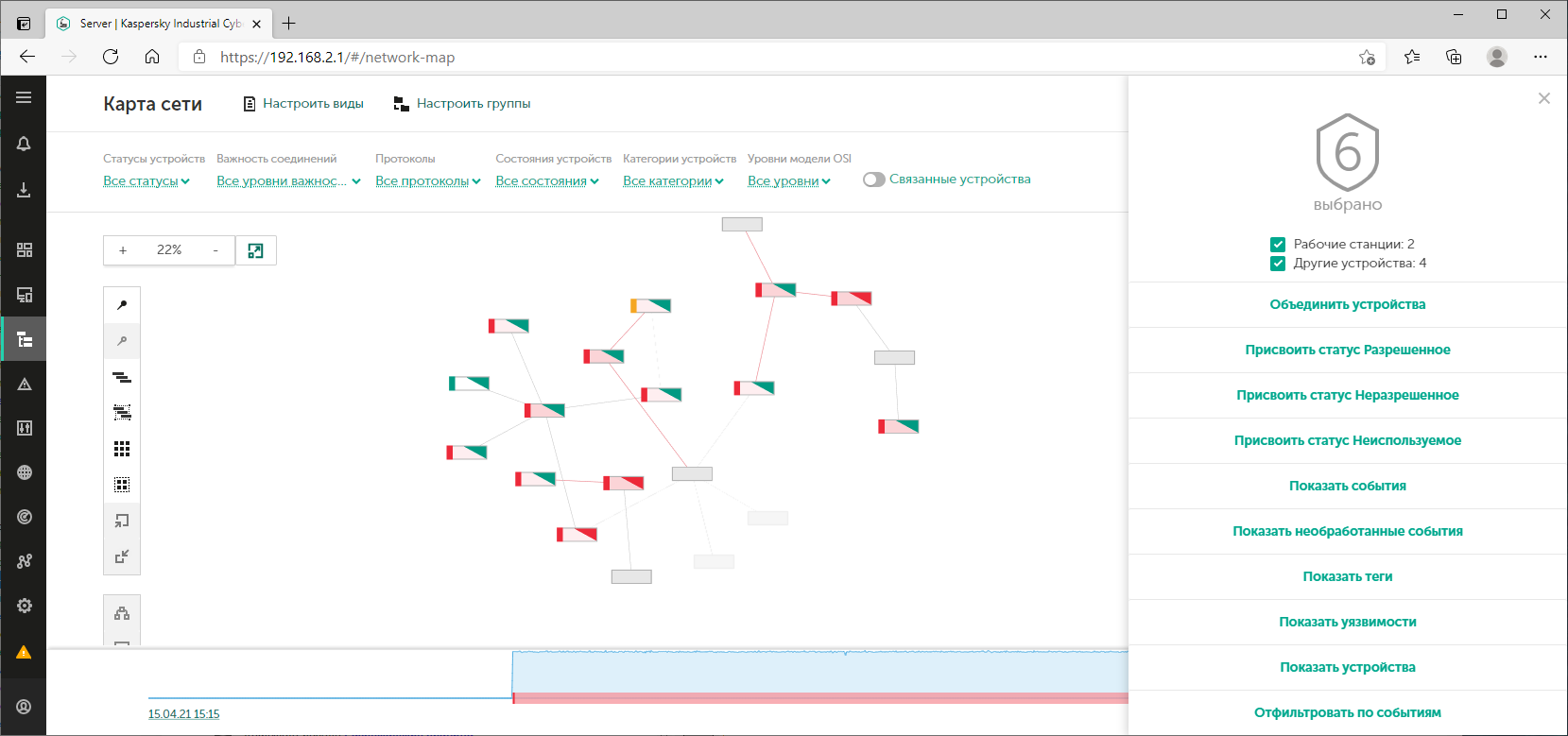Click the unpin nodes tool
Image resolution: width=1568 pixels, height=736 pixels.
tap(122, 341)
